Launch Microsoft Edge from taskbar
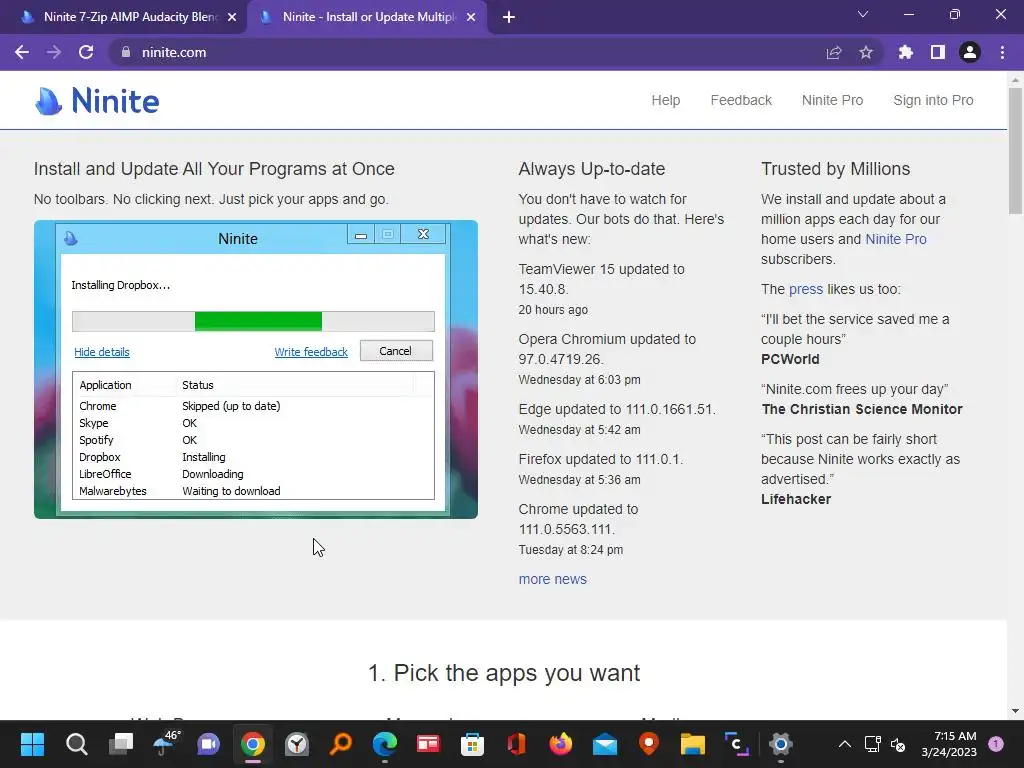The width and height of the screenshot is (1024, 768). point(385,743)
